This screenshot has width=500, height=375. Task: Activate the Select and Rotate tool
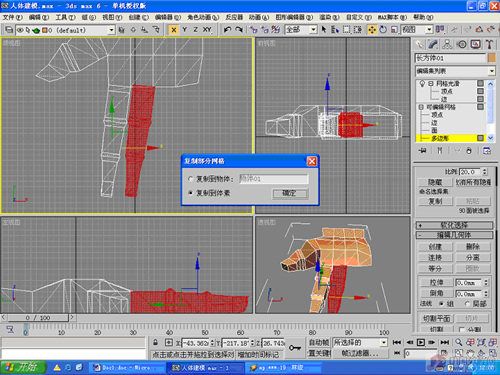click(x=383, y=30)
